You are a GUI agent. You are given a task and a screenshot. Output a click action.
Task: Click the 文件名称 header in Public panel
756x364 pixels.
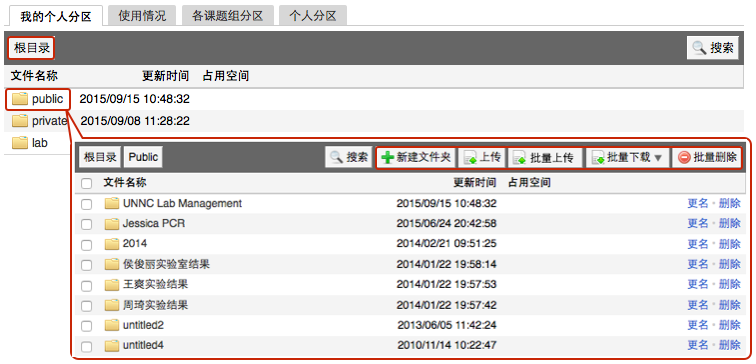click(125, 183)
